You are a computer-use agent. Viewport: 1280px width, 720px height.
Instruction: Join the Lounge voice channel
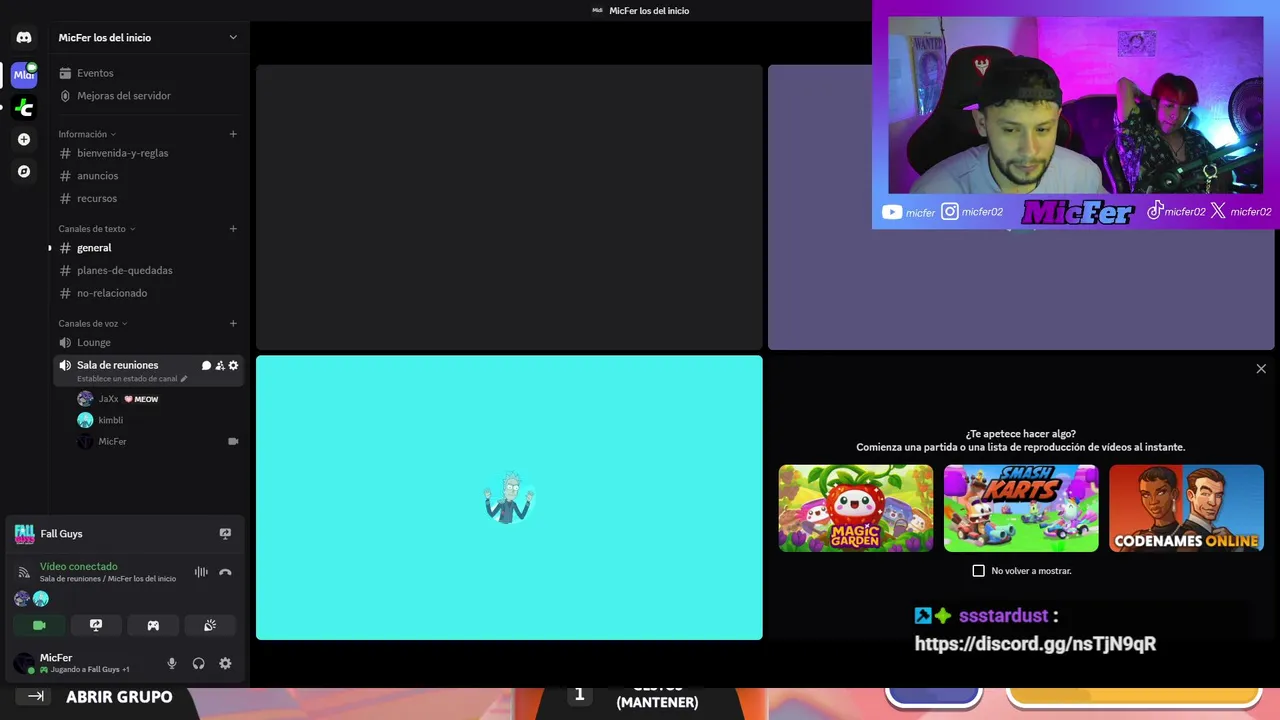148,343
